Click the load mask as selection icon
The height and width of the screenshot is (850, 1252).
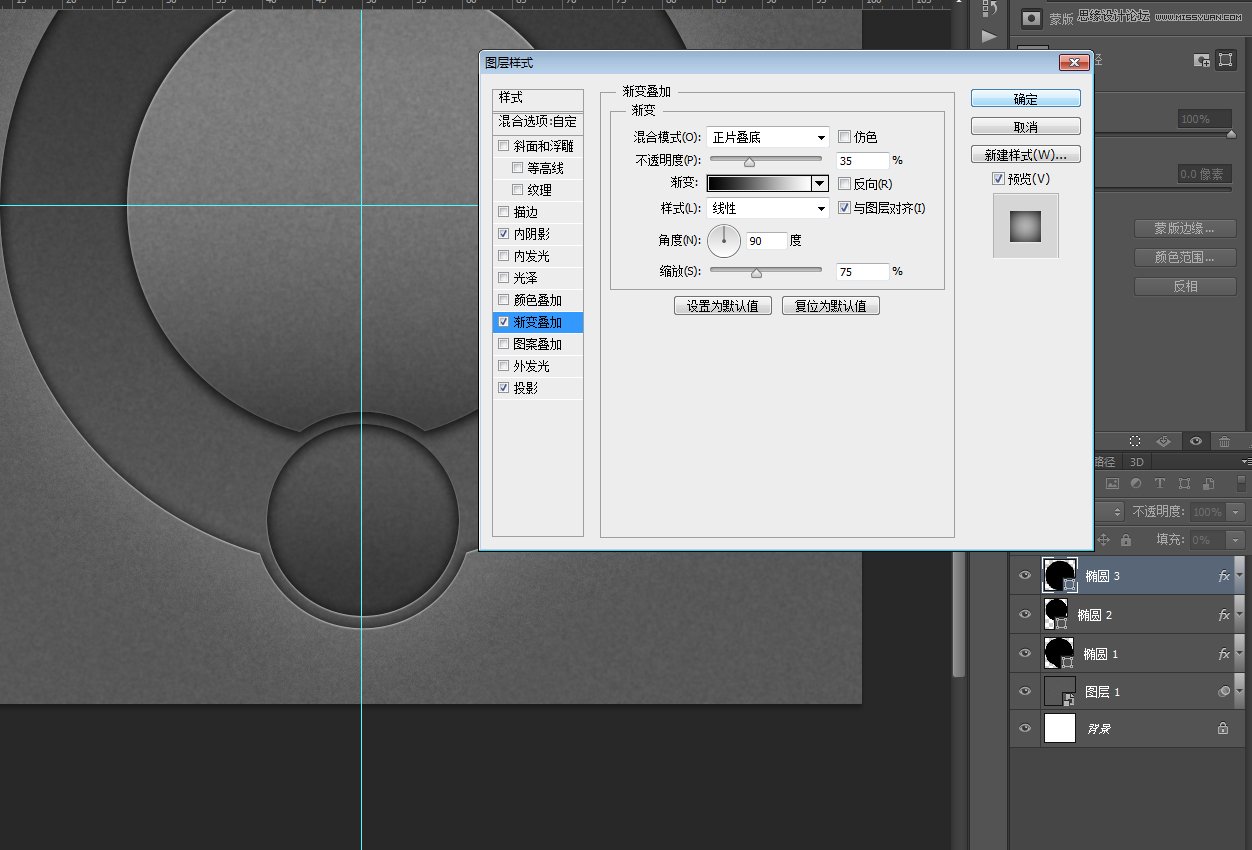pyautogui.click(x=1135, y=441)
